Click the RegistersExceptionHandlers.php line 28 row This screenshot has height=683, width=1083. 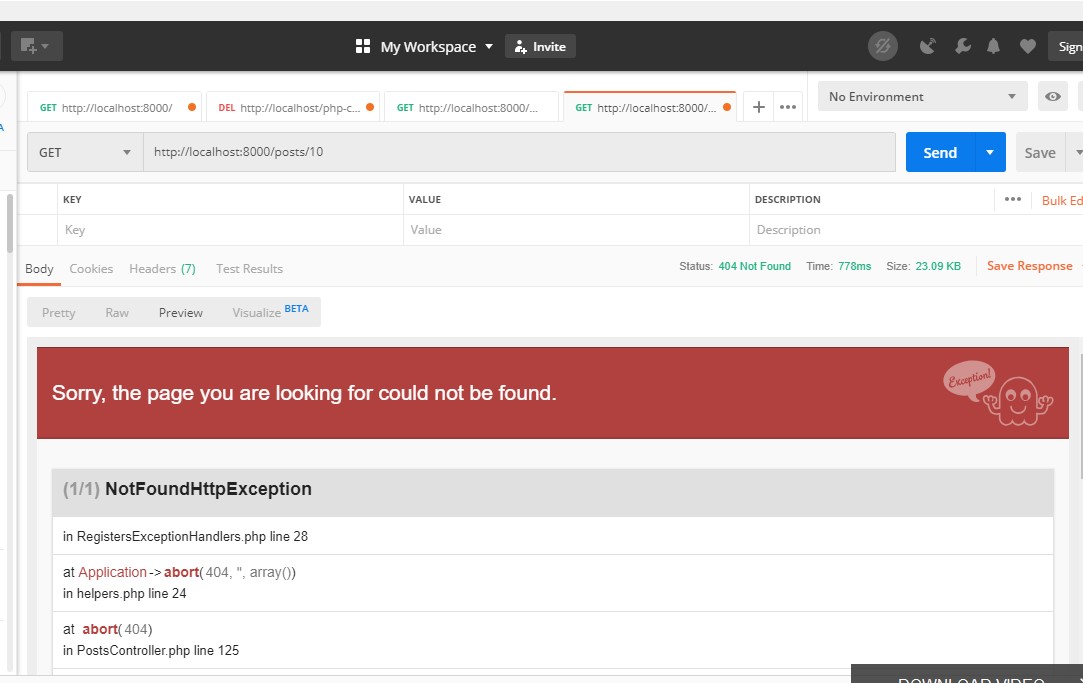(x=553, y=536)
